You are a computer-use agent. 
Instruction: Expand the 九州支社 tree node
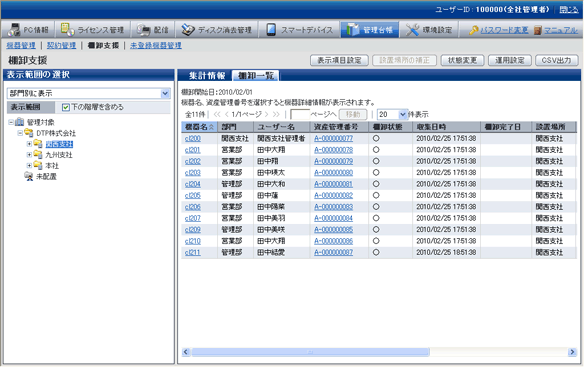click(29, 155)
